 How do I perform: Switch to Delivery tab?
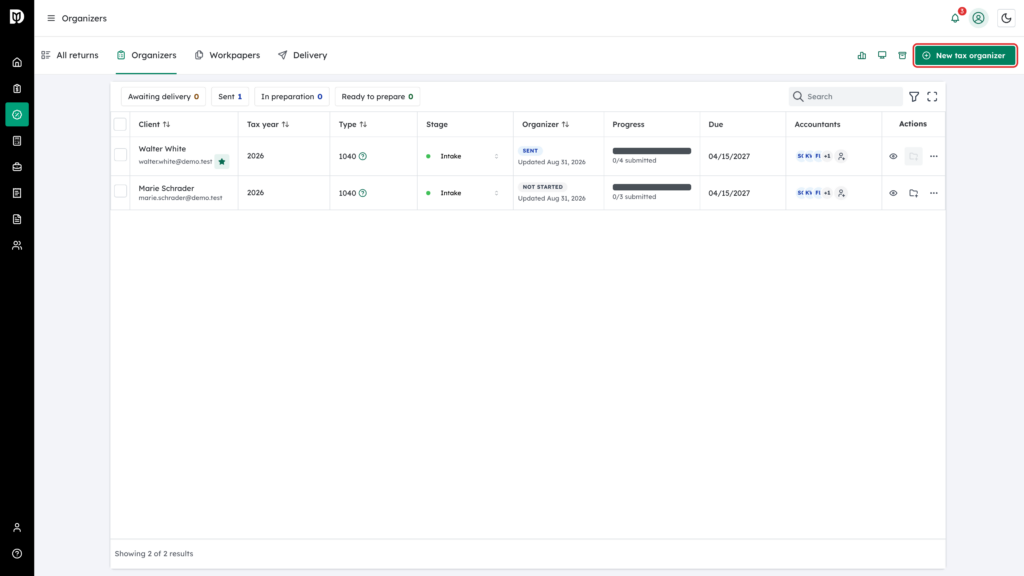click(302, 56)
